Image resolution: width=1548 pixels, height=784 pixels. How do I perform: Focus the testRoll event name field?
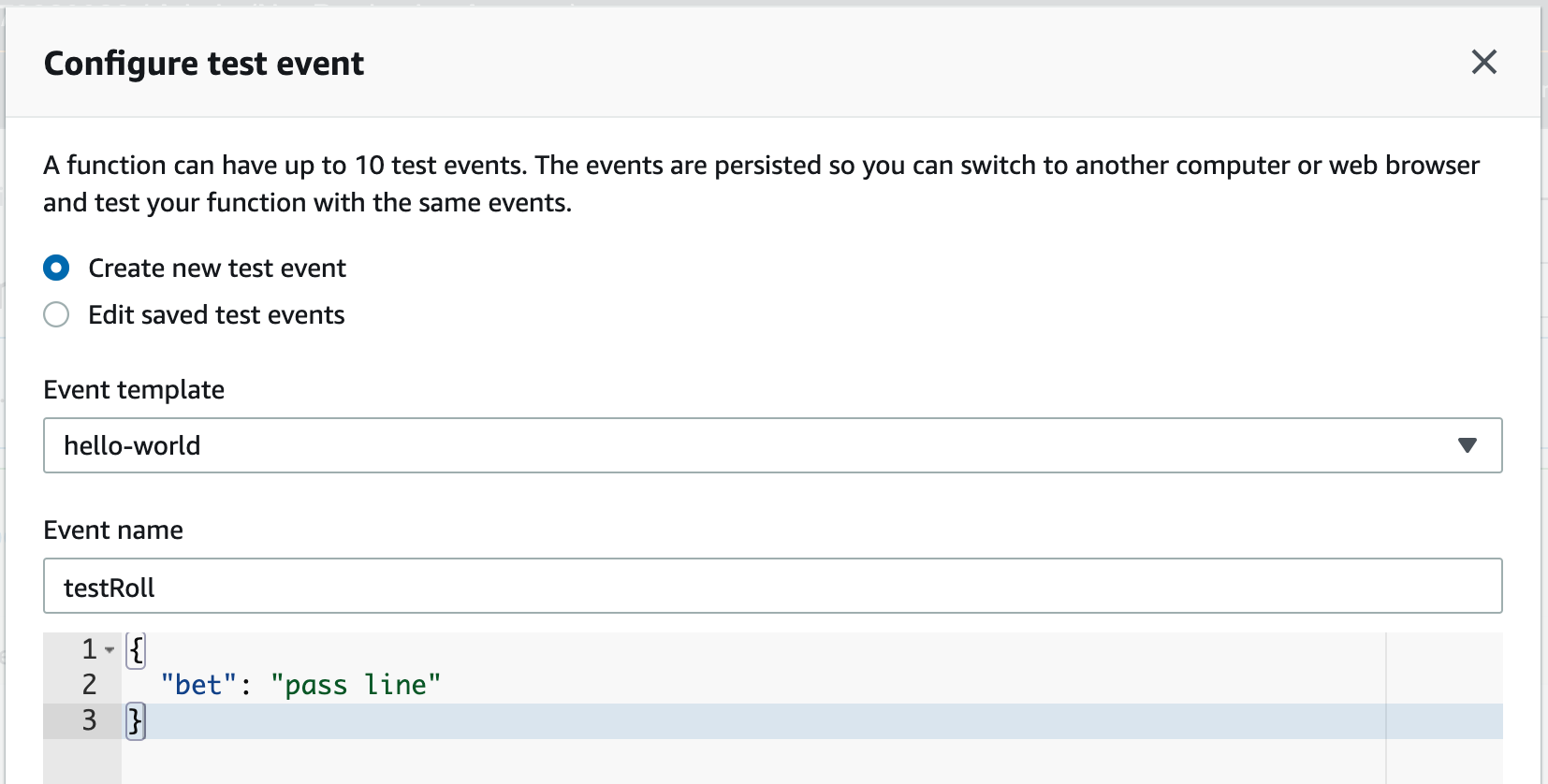pyautogui.click(x=772, y=587)
